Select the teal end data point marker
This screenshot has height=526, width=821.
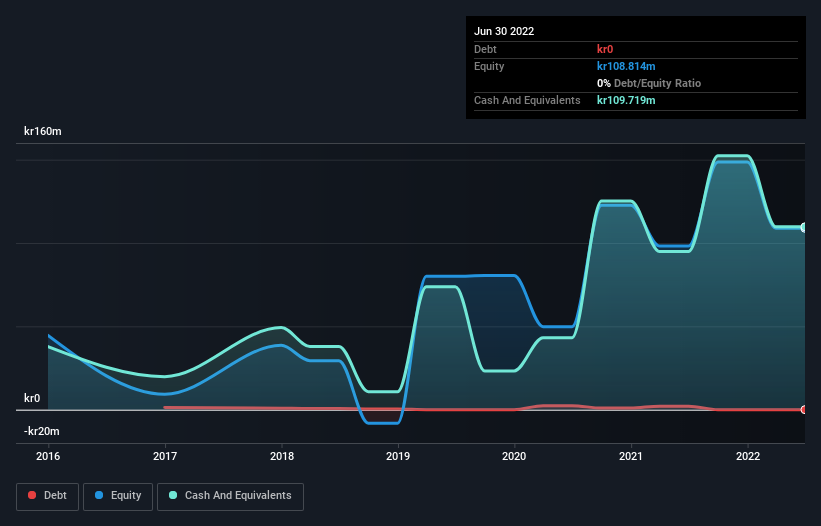(x=803, y=227)
